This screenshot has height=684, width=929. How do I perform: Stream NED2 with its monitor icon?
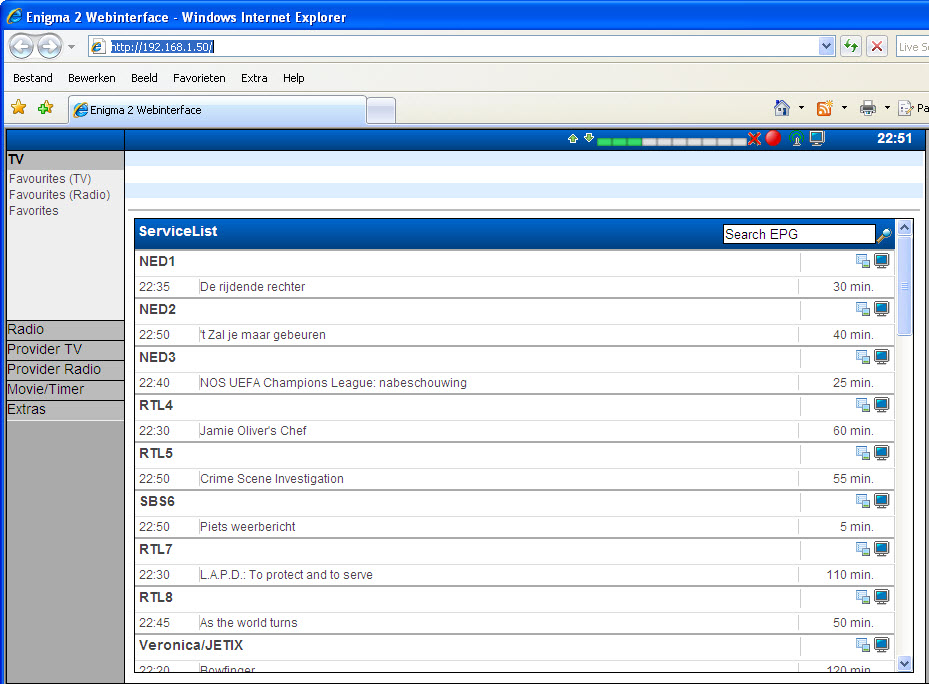(x=882, y=309)
